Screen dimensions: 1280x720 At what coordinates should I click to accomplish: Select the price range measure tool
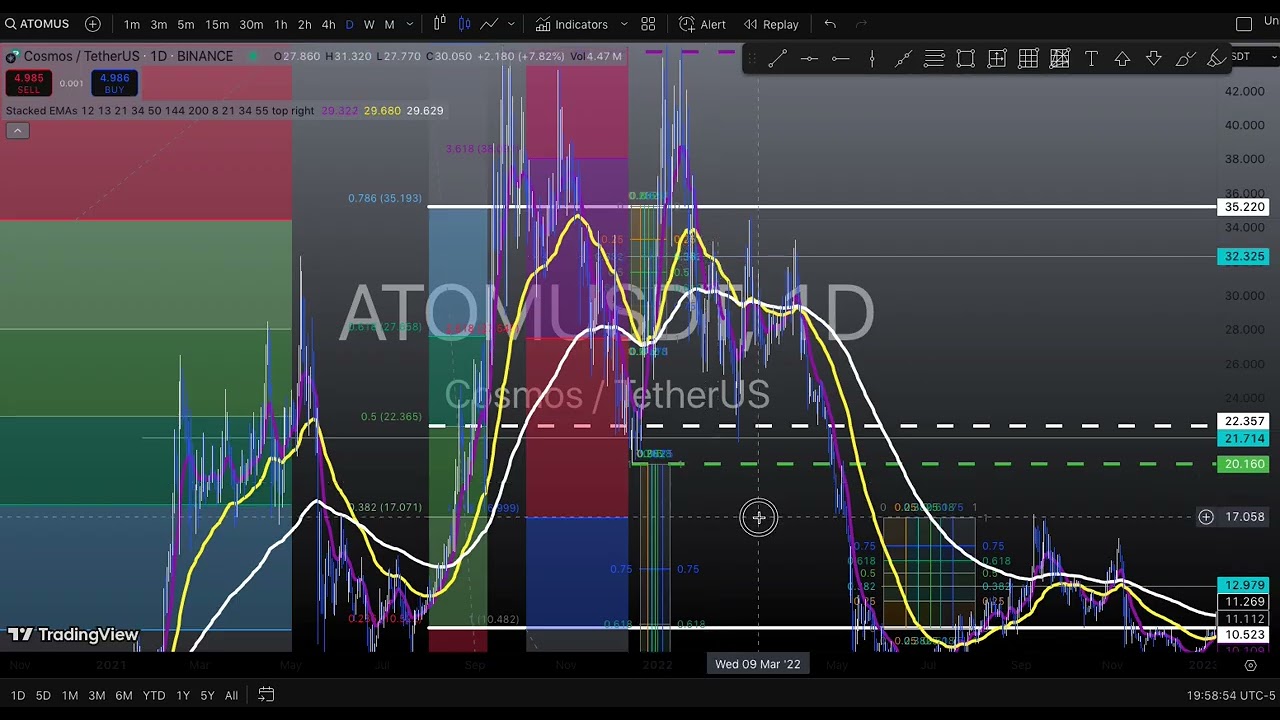coord(997,59)
